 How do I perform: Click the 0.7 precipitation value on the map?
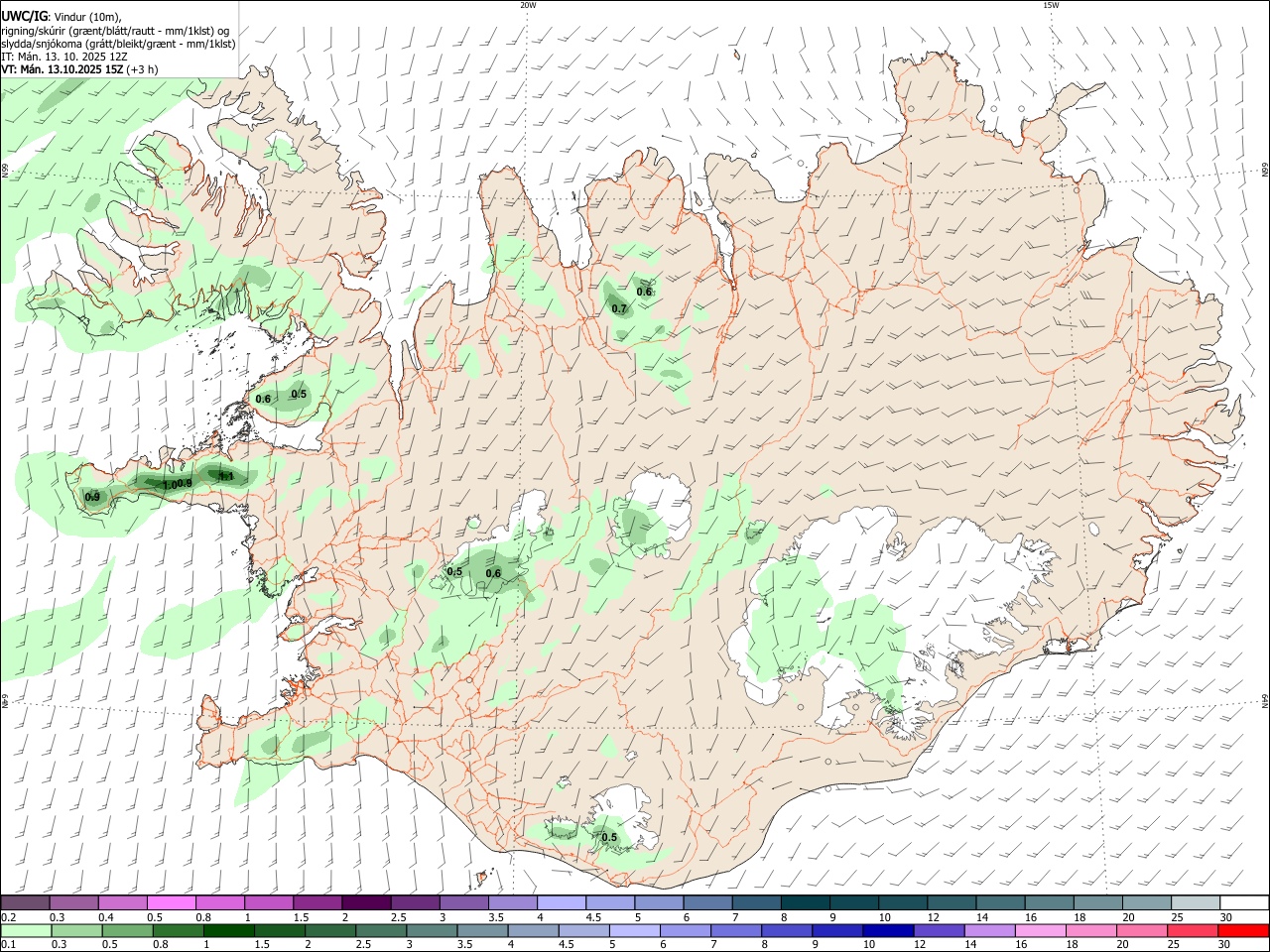620,309
